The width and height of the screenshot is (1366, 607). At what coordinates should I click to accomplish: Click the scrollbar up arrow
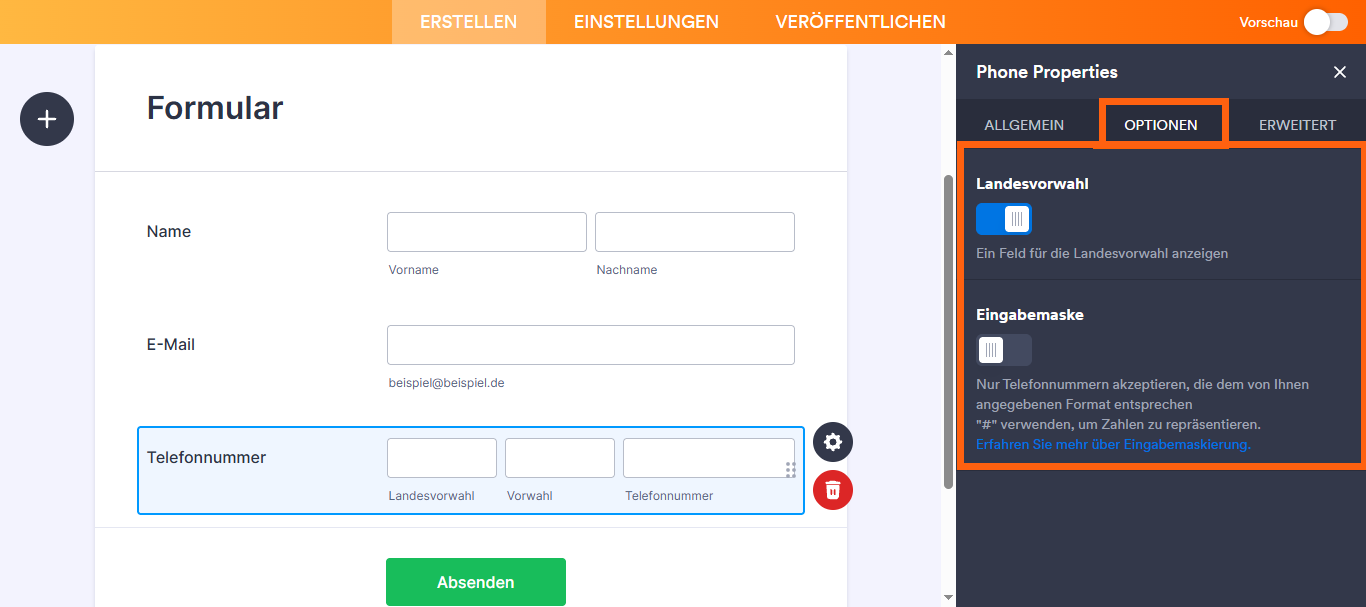click(x=948, y=52)
